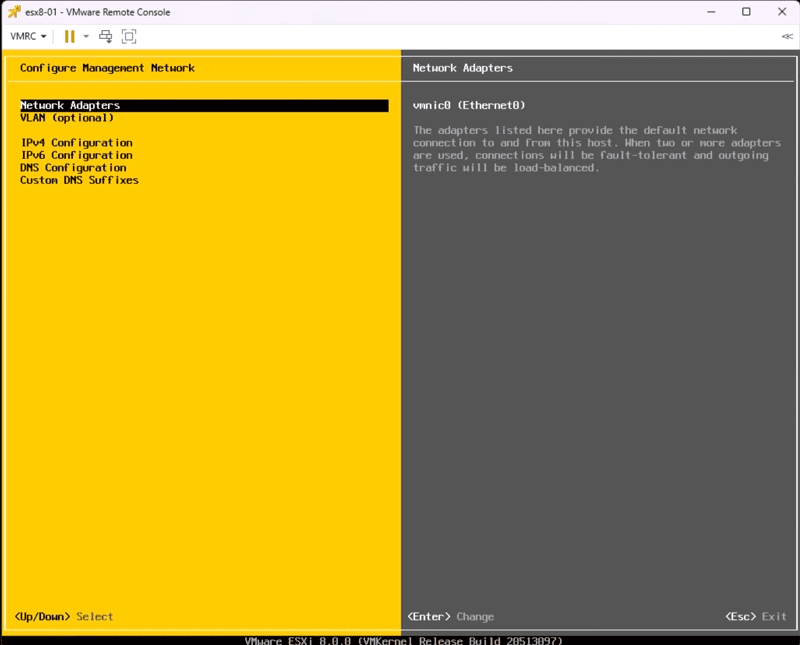Click the <Up/Down> Select hint
This screenshot has height=645, width=800.
point(64,616)
